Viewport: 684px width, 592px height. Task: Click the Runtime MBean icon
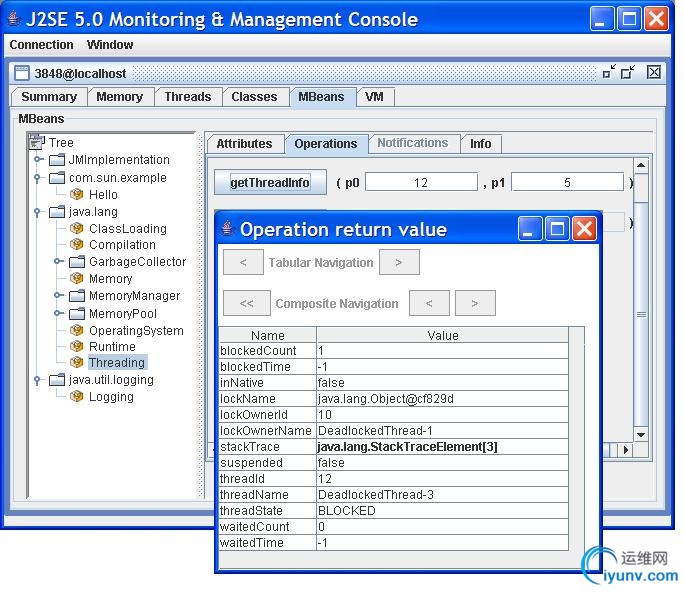[77, 346]
